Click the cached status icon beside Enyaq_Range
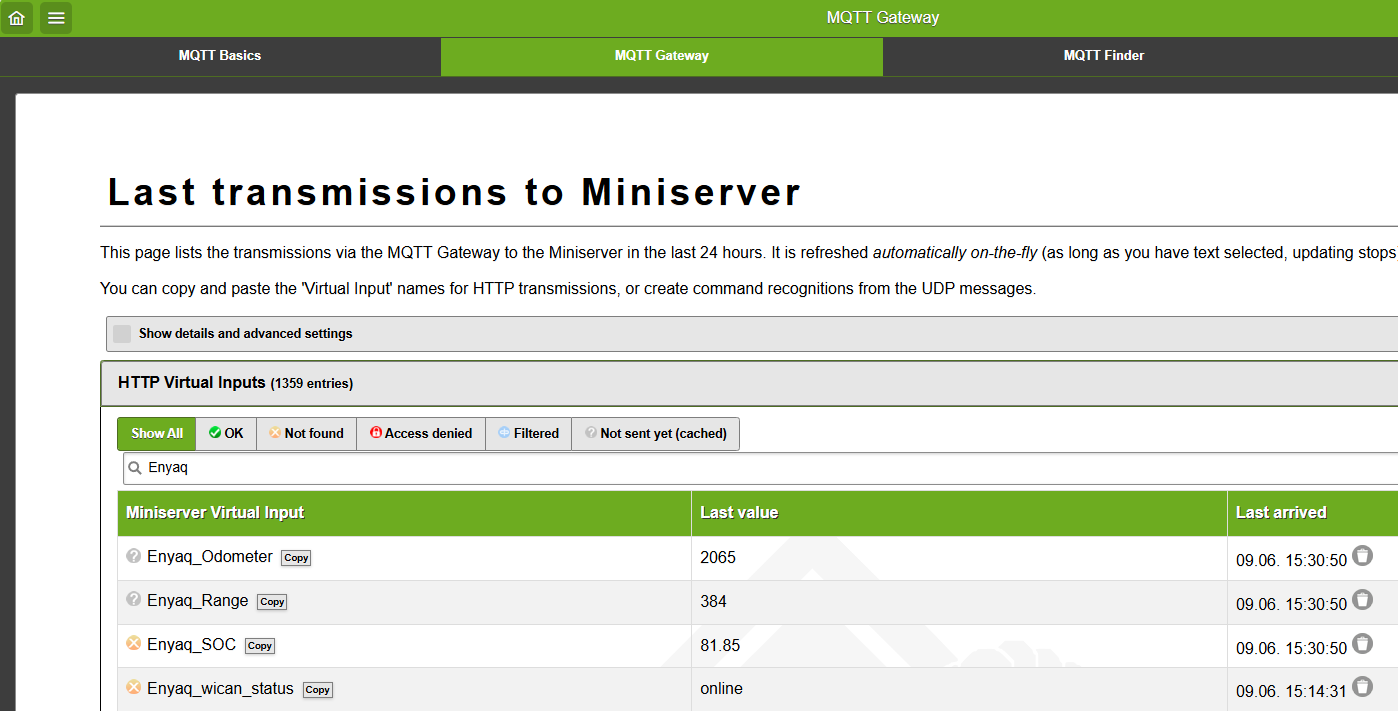The height and width of the screenshot is (711, 1398). (134, 600)
